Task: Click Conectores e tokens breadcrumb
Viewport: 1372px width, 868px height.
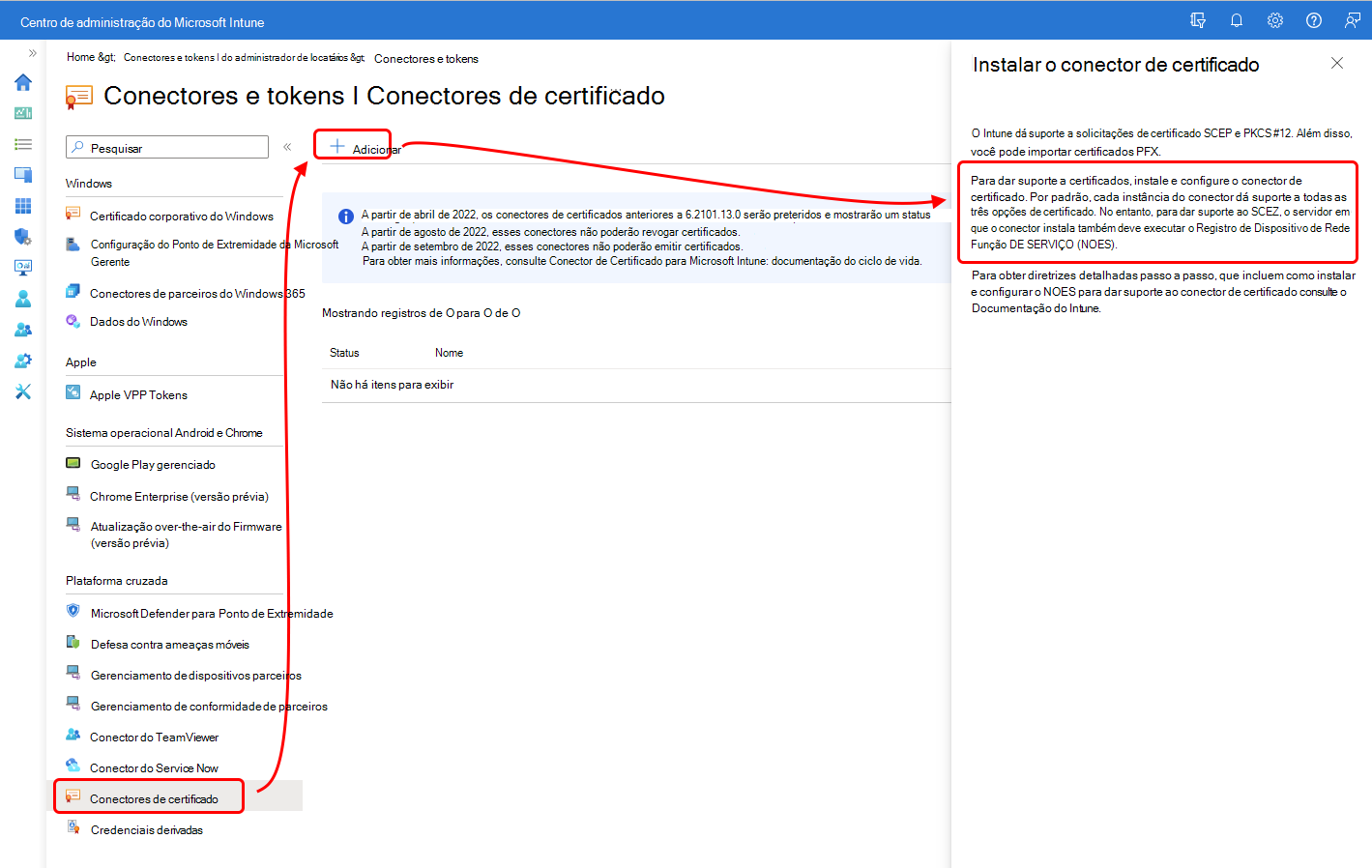Action: click(x=426, y=59)
